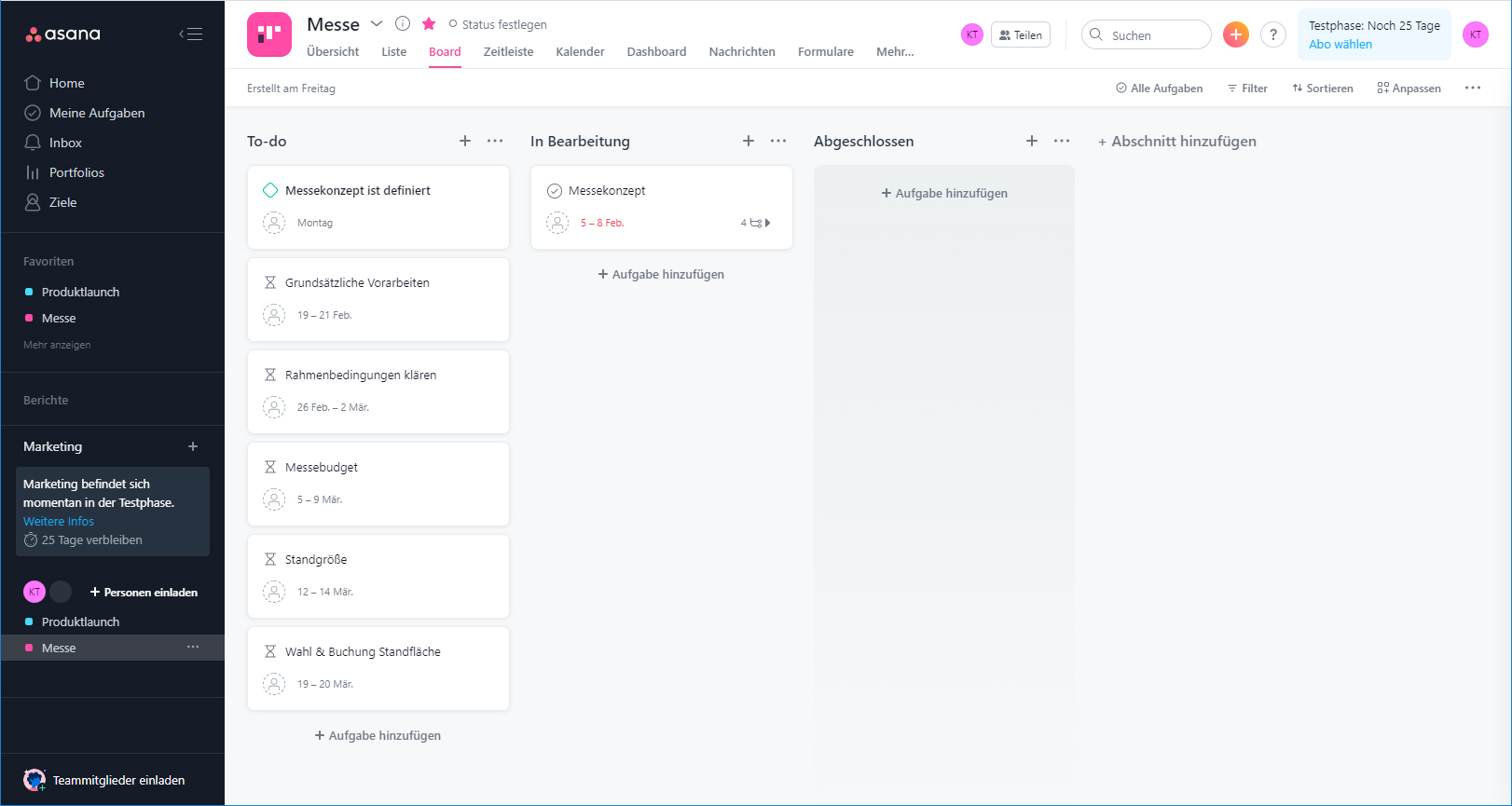Switch to the Zeitleiste tab
Viewport: 1512px width, 806px height.
[x=508, y=51]
